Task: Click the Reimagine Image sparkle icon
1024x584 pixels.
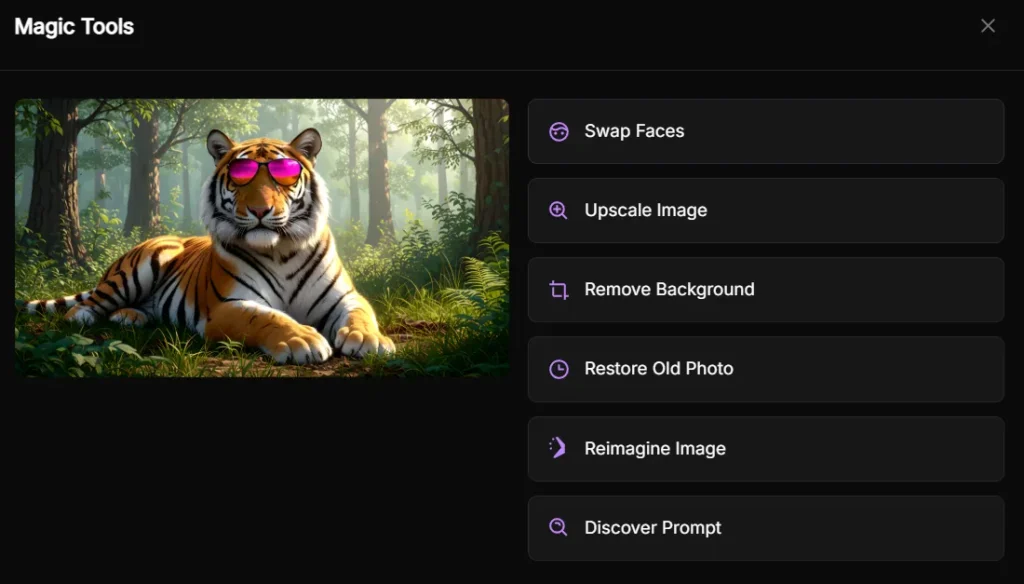Action: click(558, 448)
